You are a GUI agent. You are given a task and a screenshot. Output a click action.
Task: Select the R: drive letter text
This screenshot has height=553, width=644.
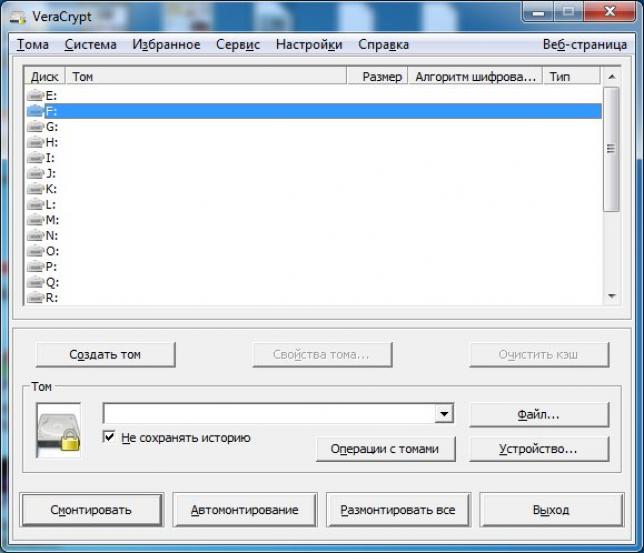pyautogui.click(x=52, y=298)
